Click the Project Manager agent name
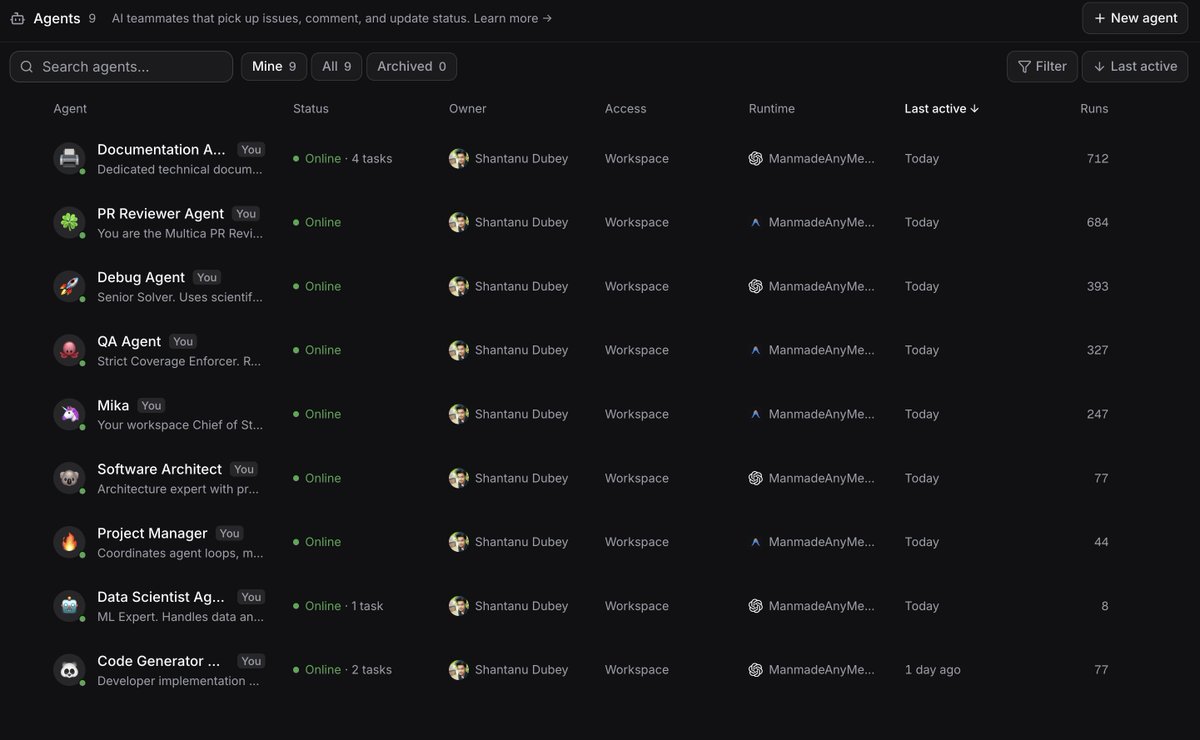 pyautogui.click(x=152, y=533)
